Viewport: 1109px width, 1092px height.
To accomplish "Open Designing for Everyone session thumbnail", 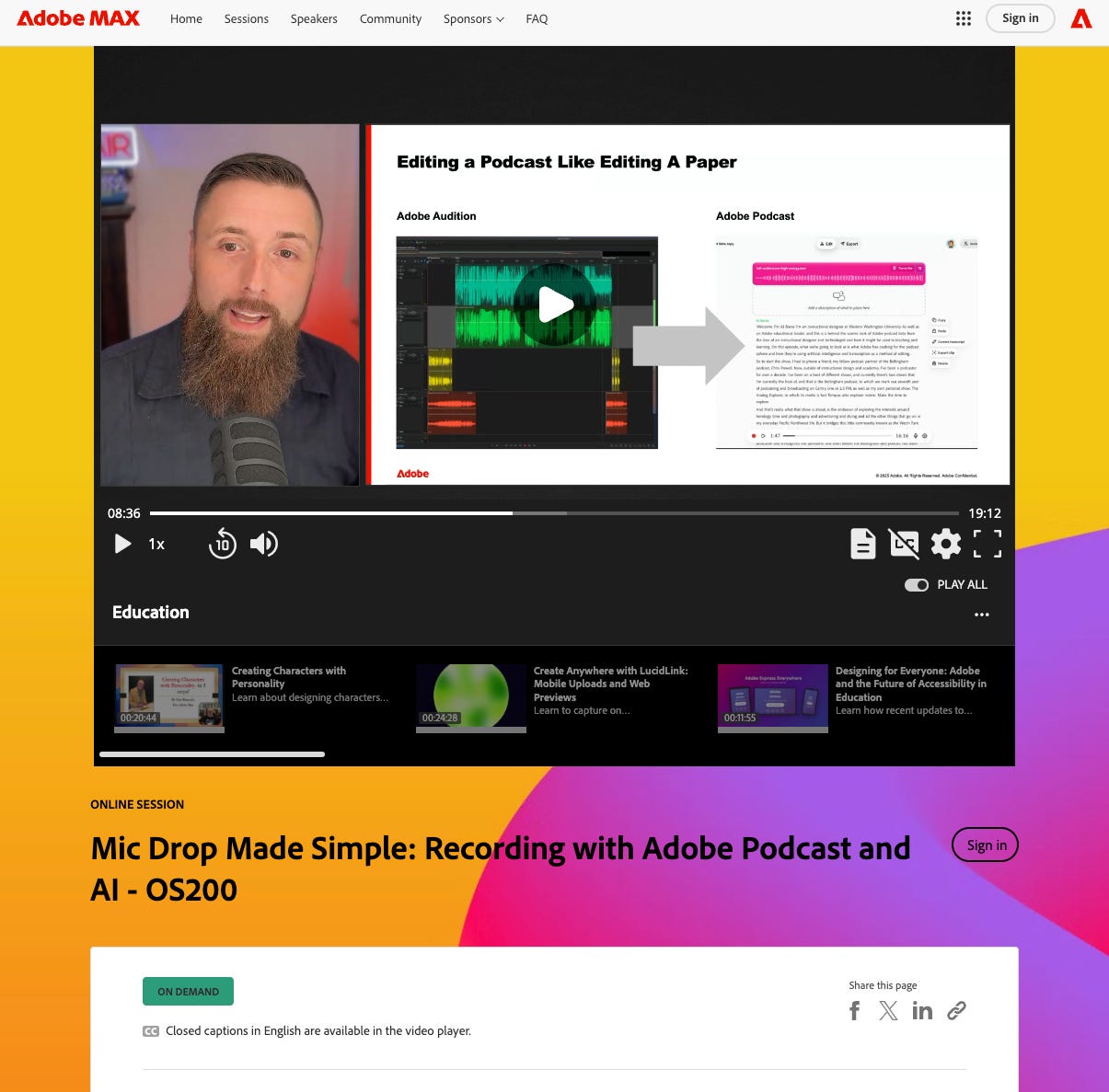I will (x=773, y=696).
